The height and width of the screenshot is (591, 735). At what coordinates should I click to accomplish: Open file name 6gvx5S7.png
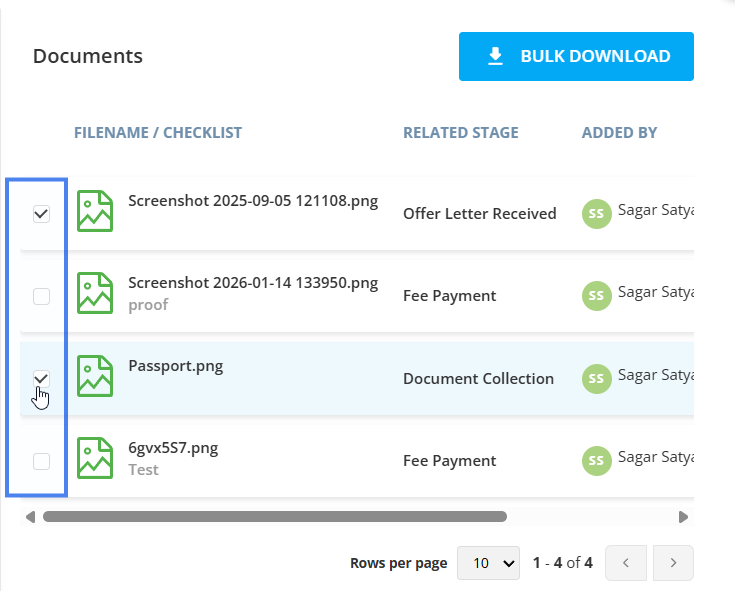[173, 448]
